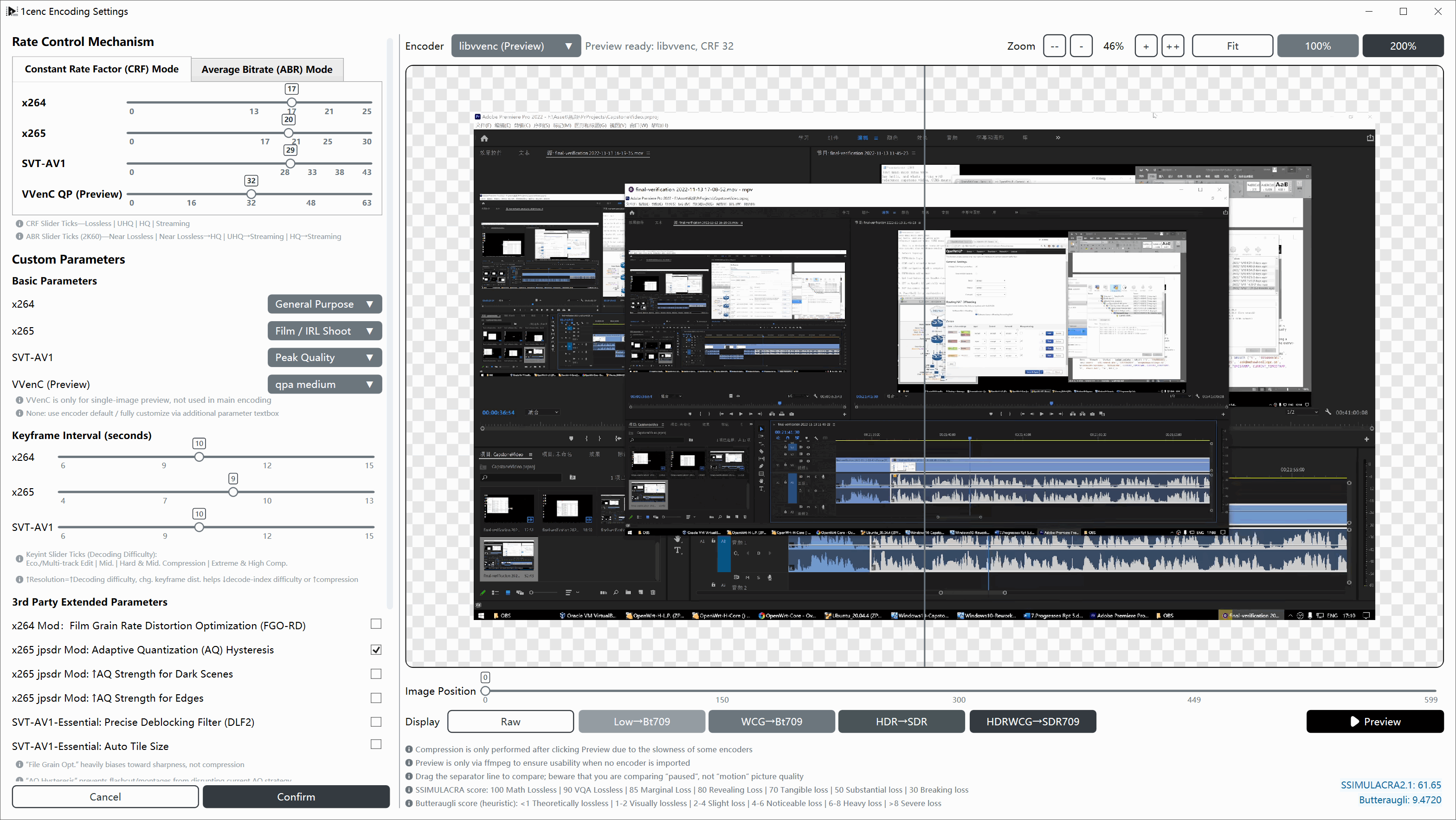Click the x265 CRF slider handle
Image resolution: width=1456 pixels, height=820 pixels.
(288, 133)
